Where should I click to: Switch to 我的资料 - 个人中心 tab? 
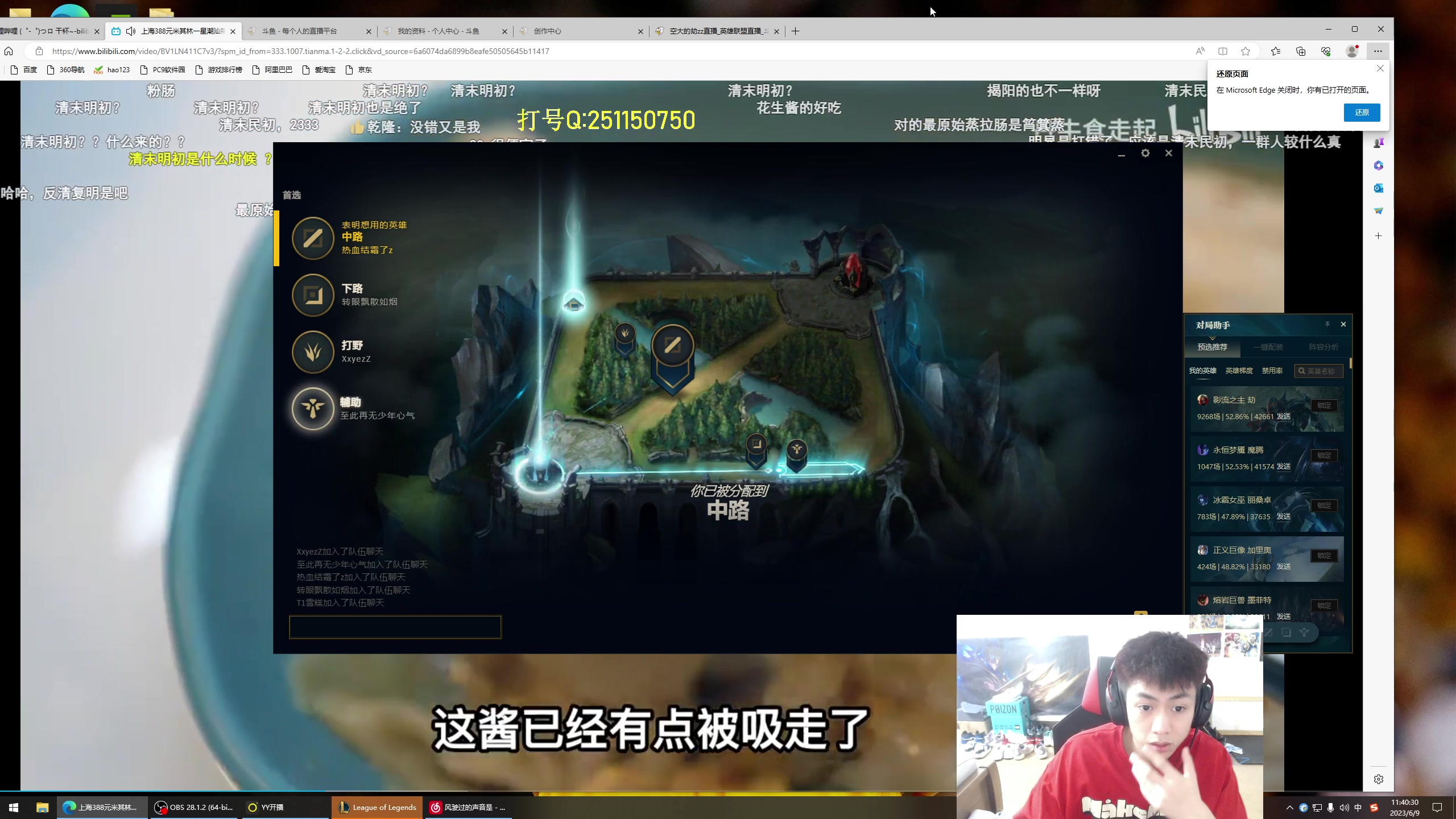pyautogui.click(x=445, y=31)
